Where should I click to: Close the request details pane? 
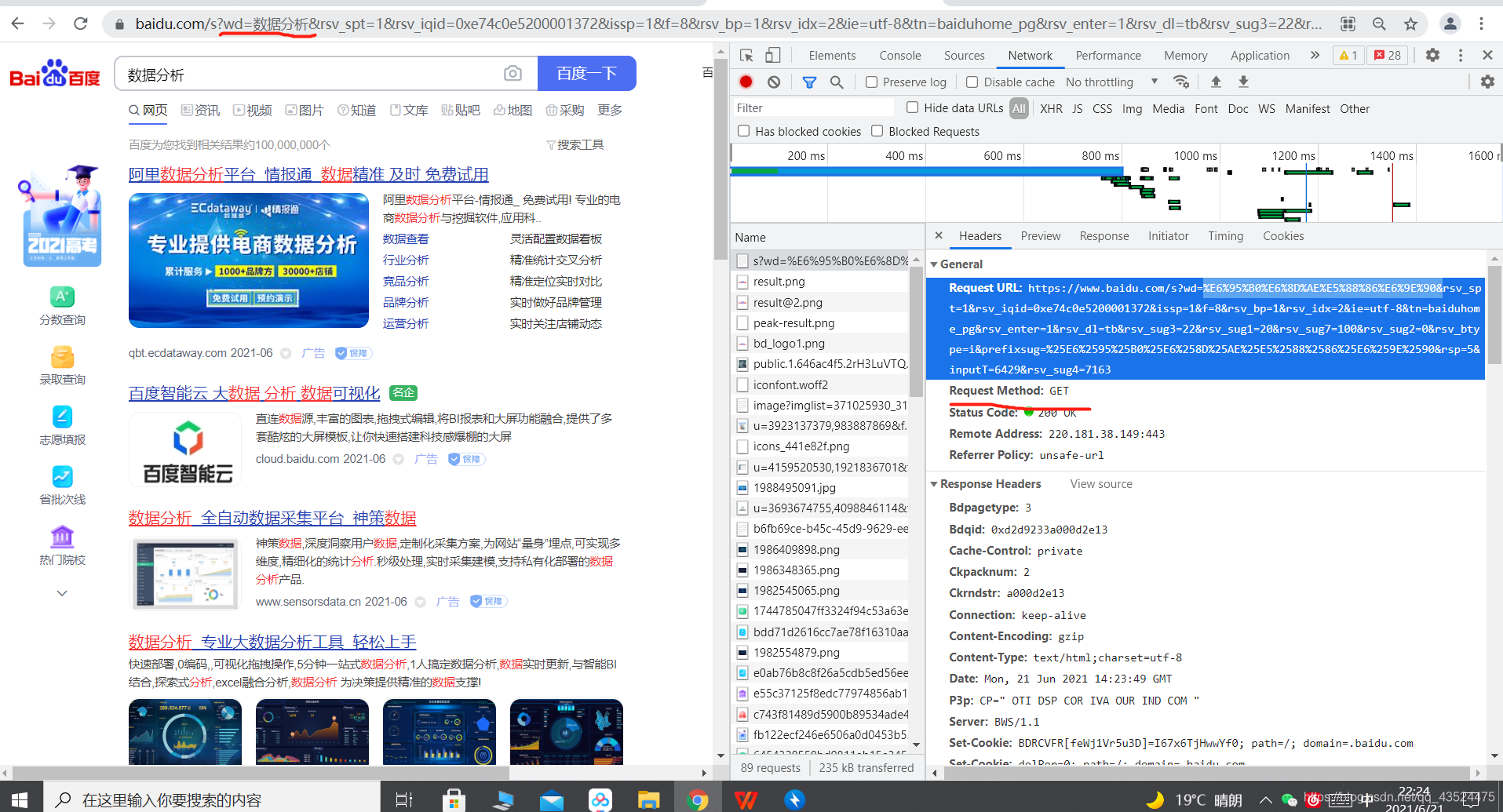point(939,235)
